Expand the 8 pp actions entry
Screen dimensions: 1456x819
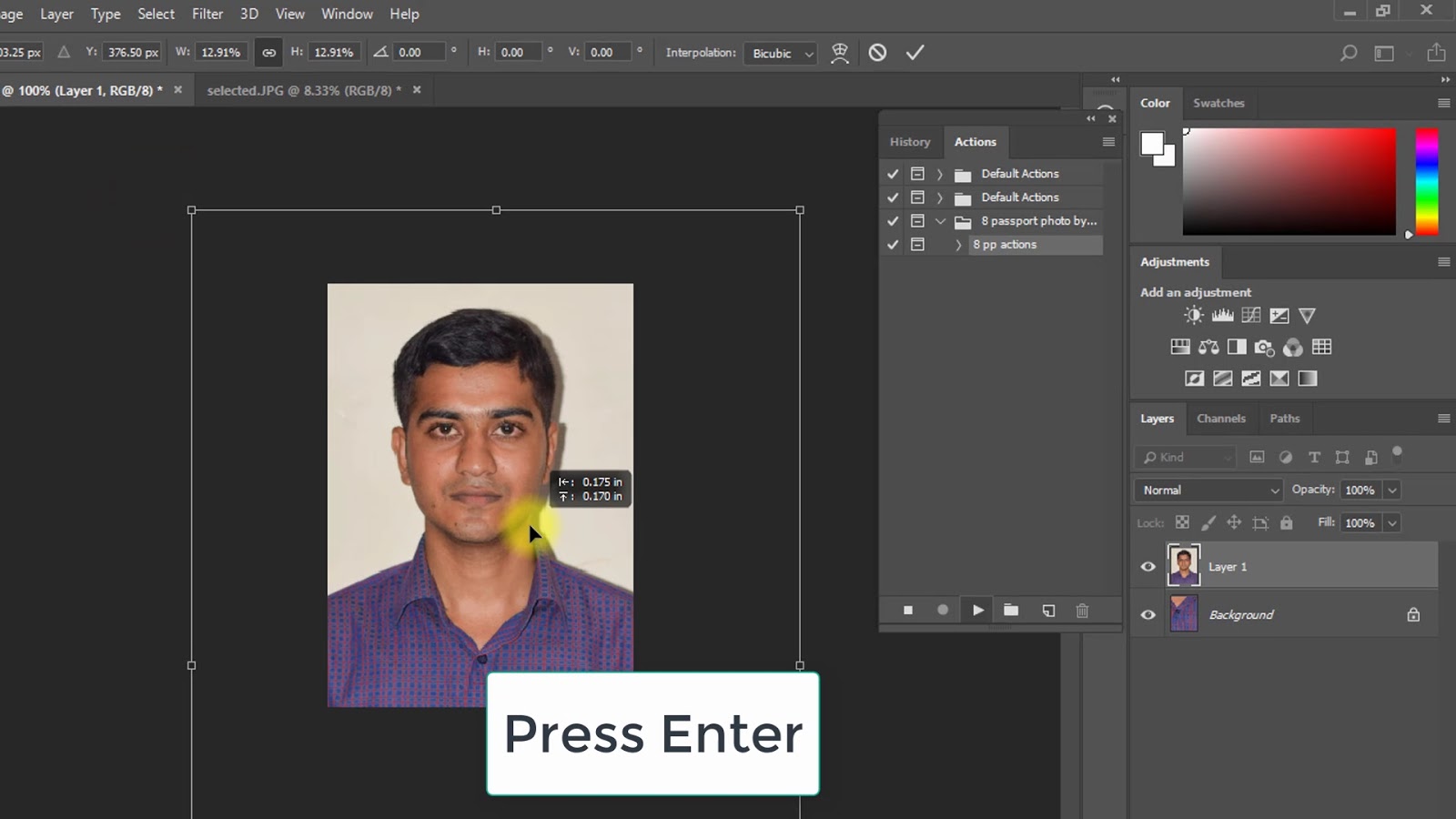(958, 245)
